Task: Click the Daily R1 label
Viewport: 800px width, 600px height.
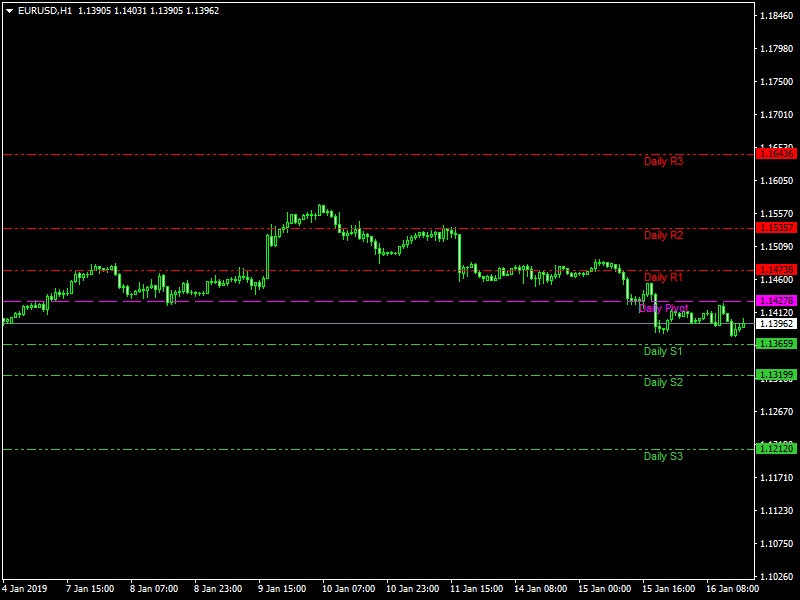Action: tap(663, 277)
